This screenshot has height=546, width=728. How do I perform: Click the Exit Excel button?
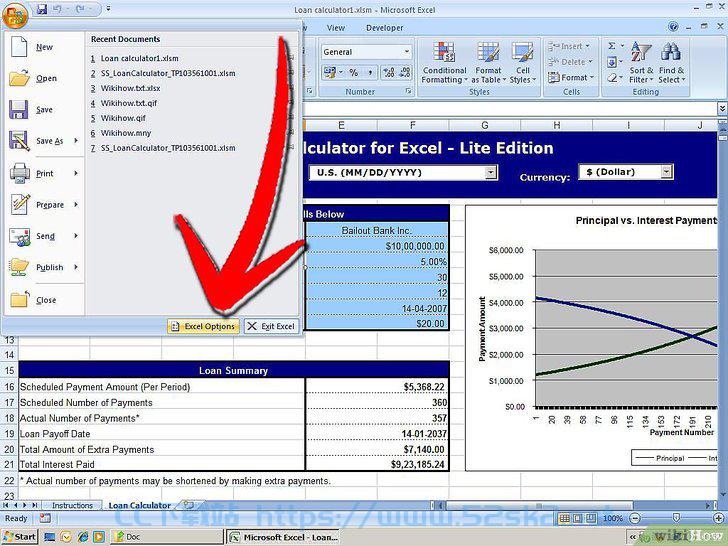tap(271, 326)
